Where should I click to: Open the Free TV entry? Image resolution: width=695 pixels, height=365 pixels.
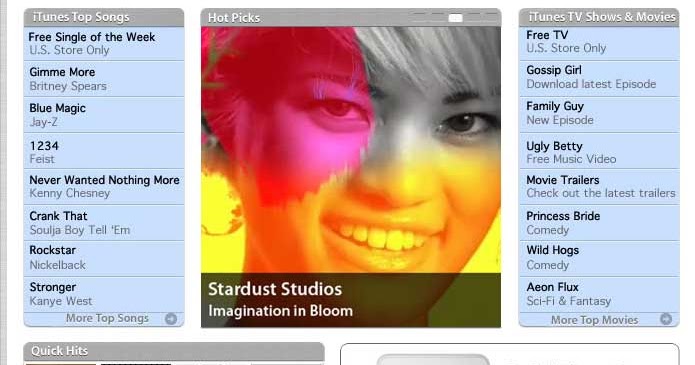tap(599, 43)
